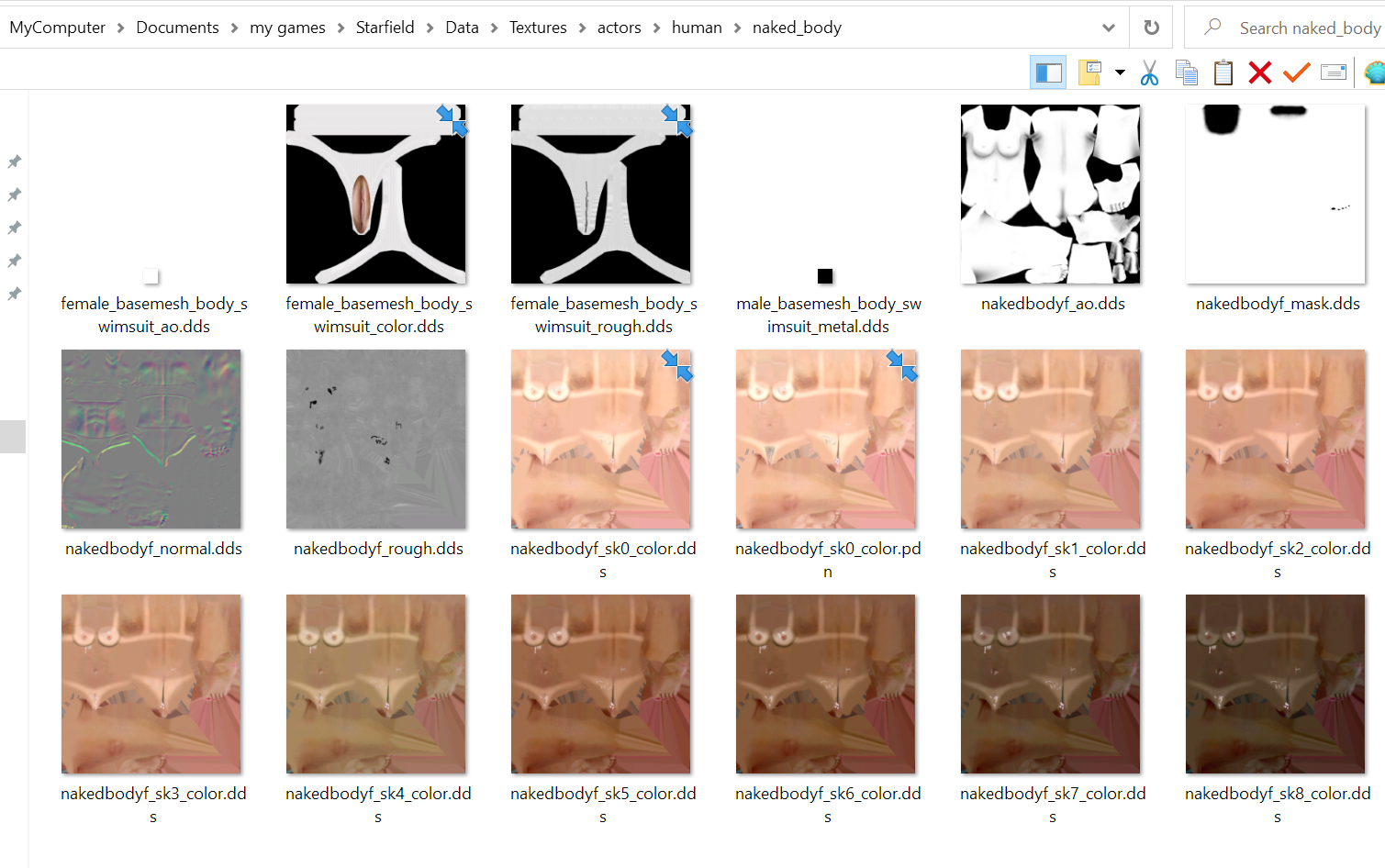Select the nakedbodyf_sk3_color.dds file name
Screen dimensions: 1385x868
153,805
